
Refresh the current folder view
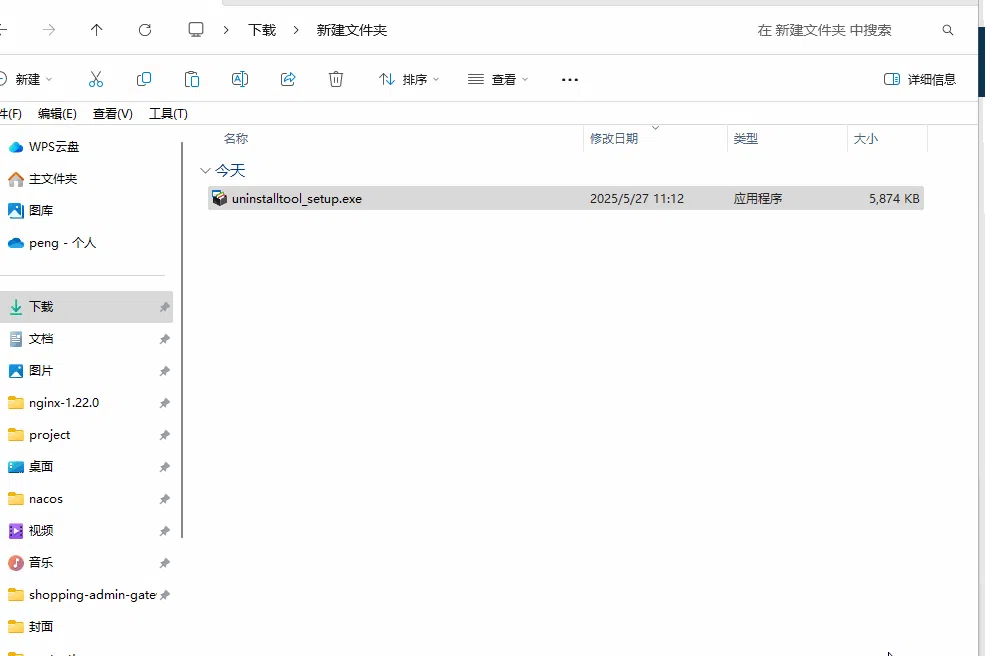tap(145, 30)
